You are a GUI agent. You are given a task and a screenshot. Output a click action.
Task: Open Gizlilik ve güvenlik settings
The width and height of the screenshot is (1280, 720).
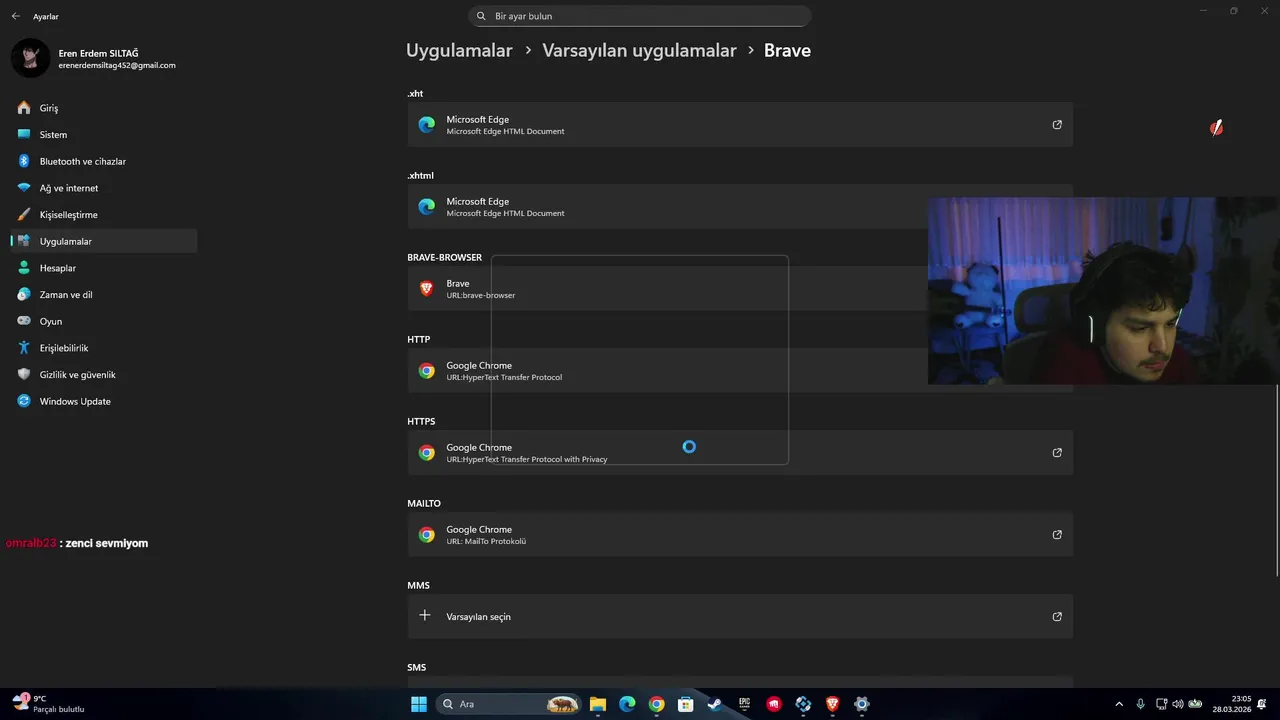click(x=104, y=375)
